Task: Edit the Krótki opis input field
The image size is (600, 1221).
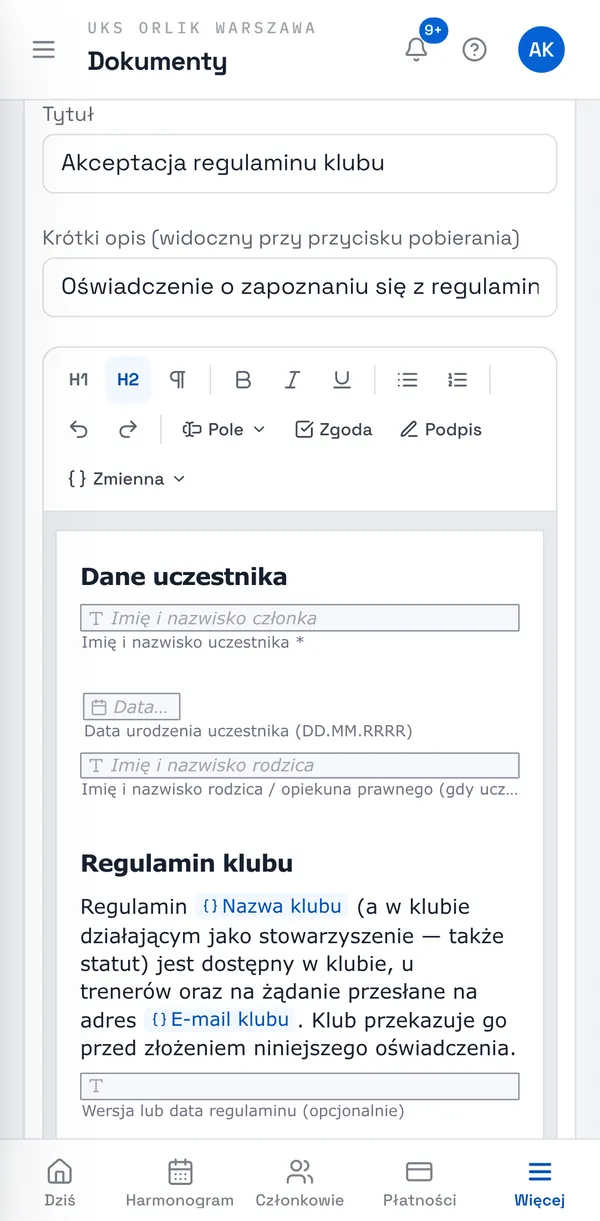Action: pyautogui.click(x=299, y=287)
